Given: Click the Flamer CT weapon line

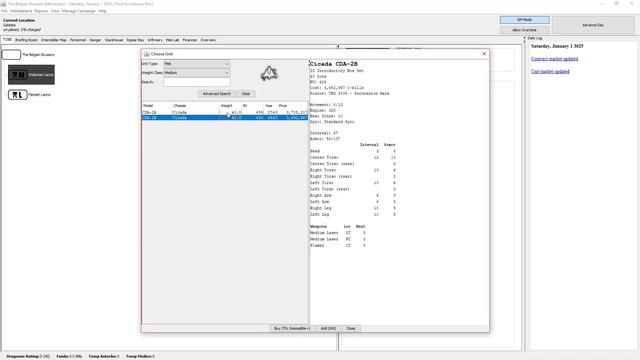Looking at the screenshot, I should pyautogui.click(x=338, y=245).
